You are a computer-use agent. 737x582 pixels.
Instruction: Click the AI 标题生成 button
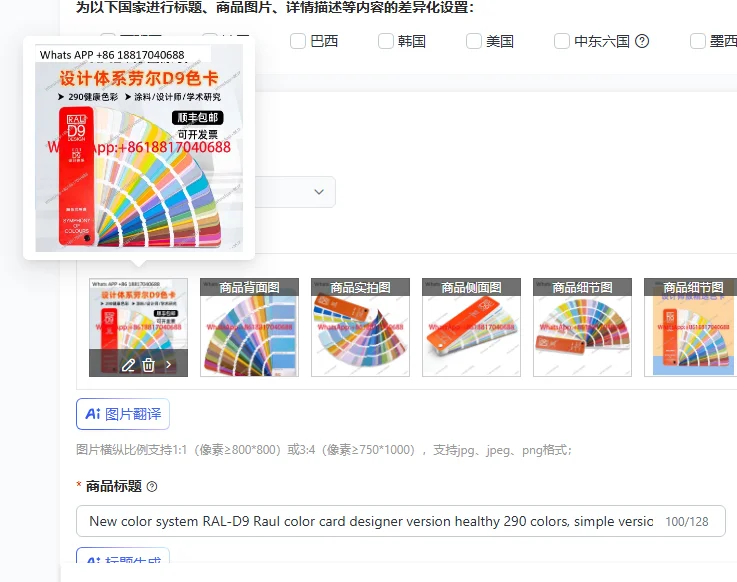pyautogui.click(x=123, y=556)
